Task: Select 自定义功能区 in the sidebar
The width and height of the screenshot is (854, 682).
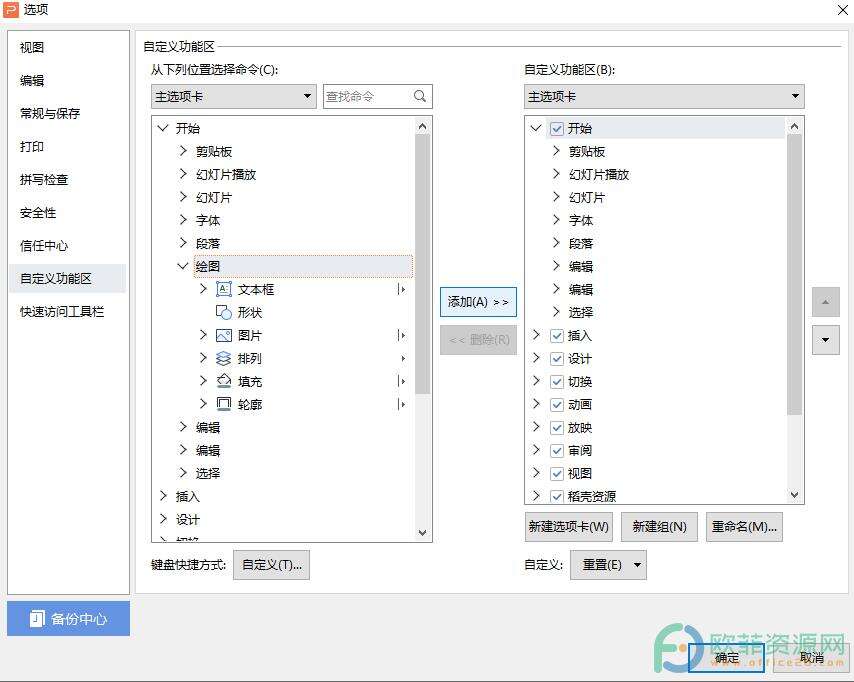Action: pyautogui.click(x=68, y=278)
